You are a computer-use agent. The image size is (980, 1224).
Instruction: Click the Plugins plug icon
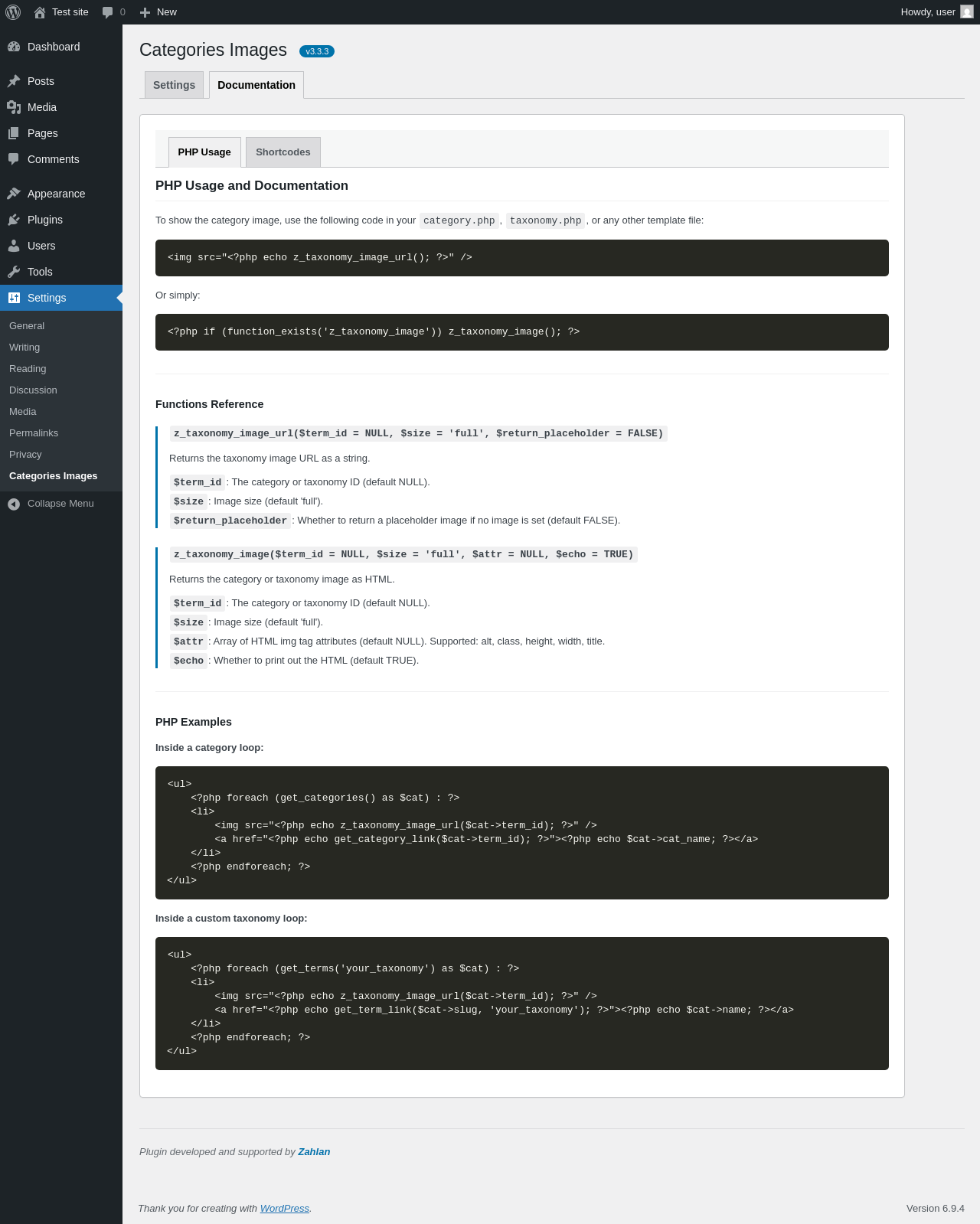14,220
